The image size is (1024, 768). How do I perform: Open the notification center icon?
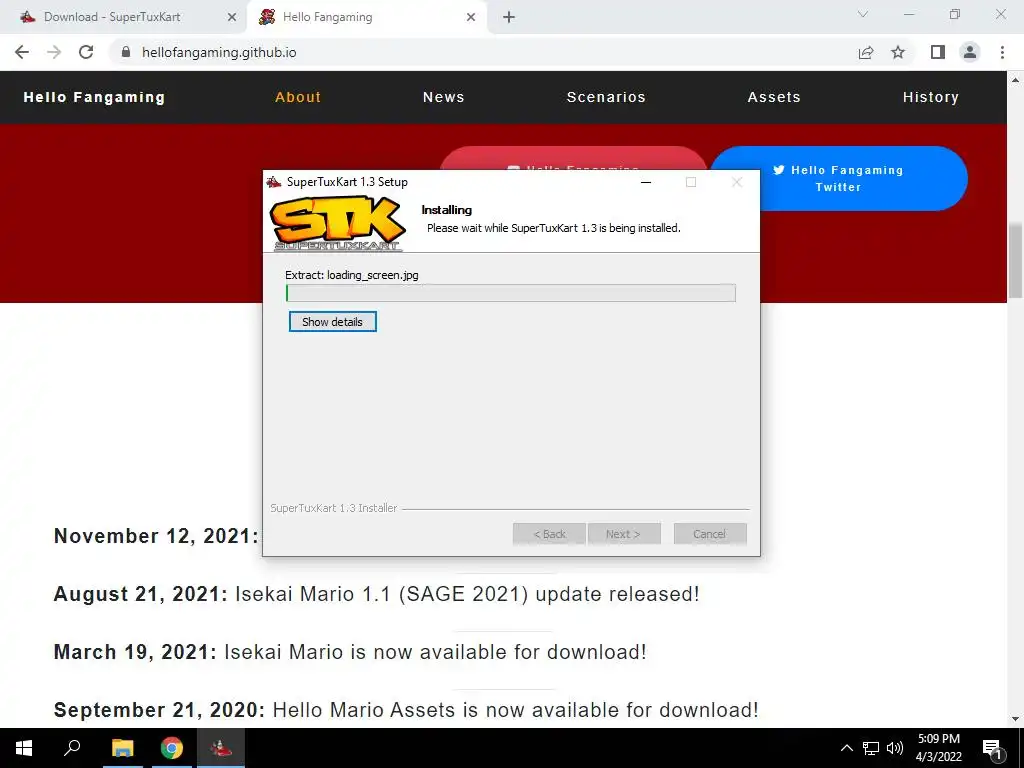(x=992, y=748)
